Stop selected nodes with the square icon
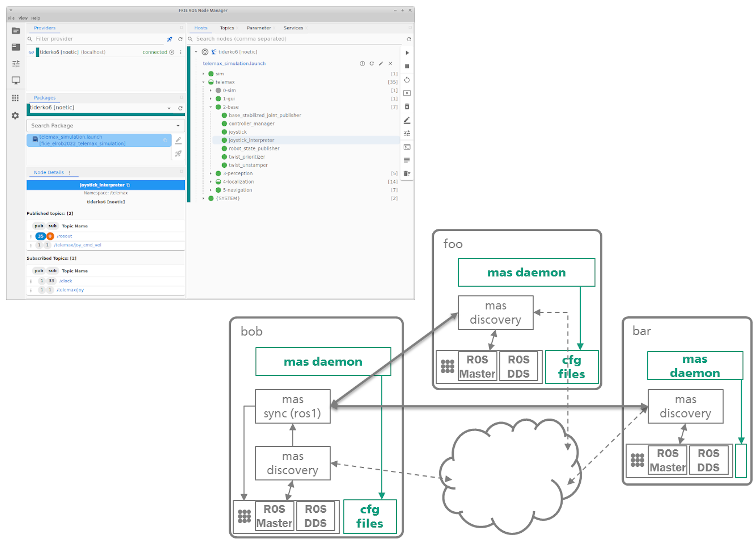Viewport: 756px width, 543px height. tap(407, 66)
